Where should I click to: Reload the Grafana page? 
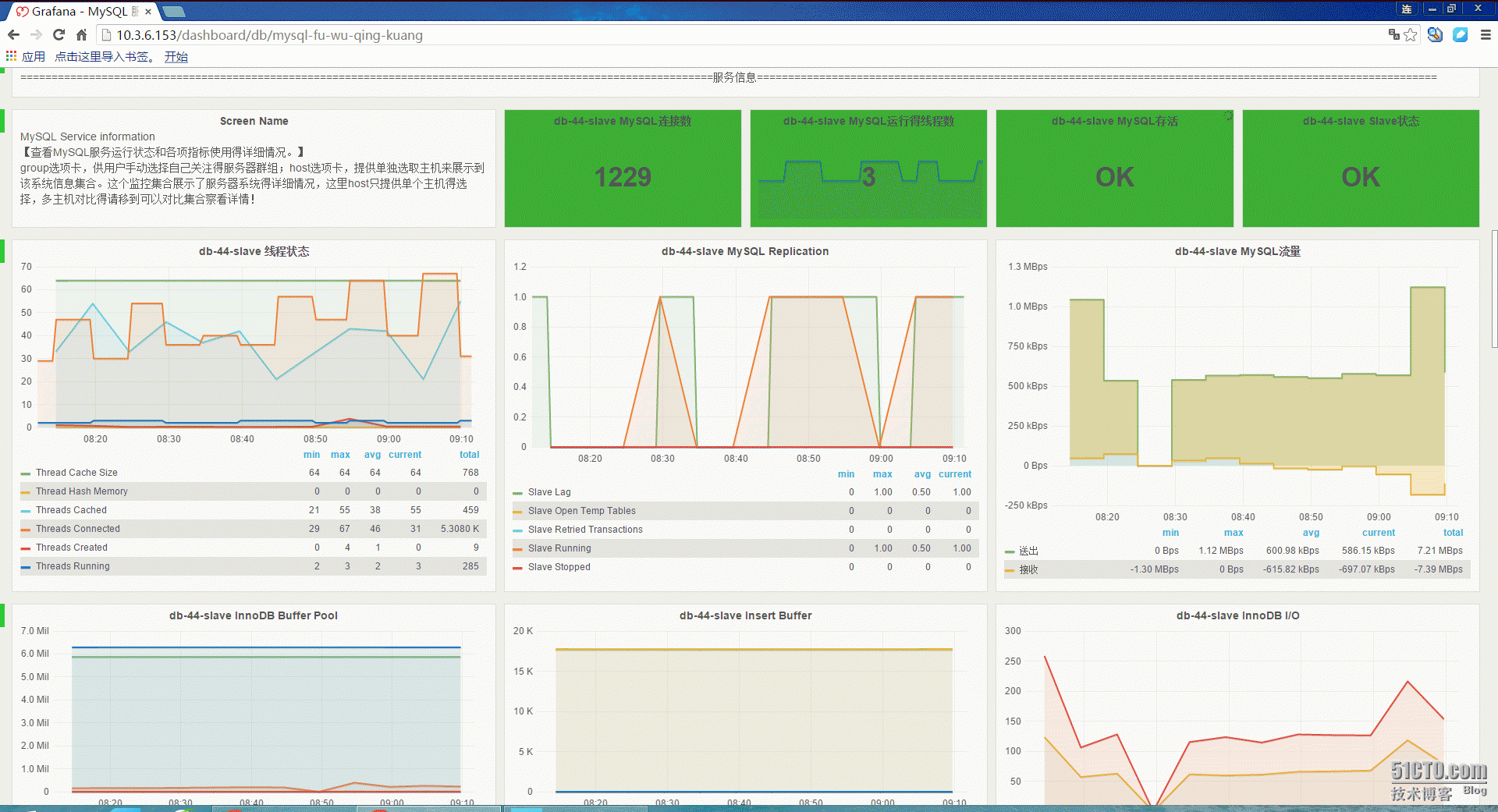59,35
